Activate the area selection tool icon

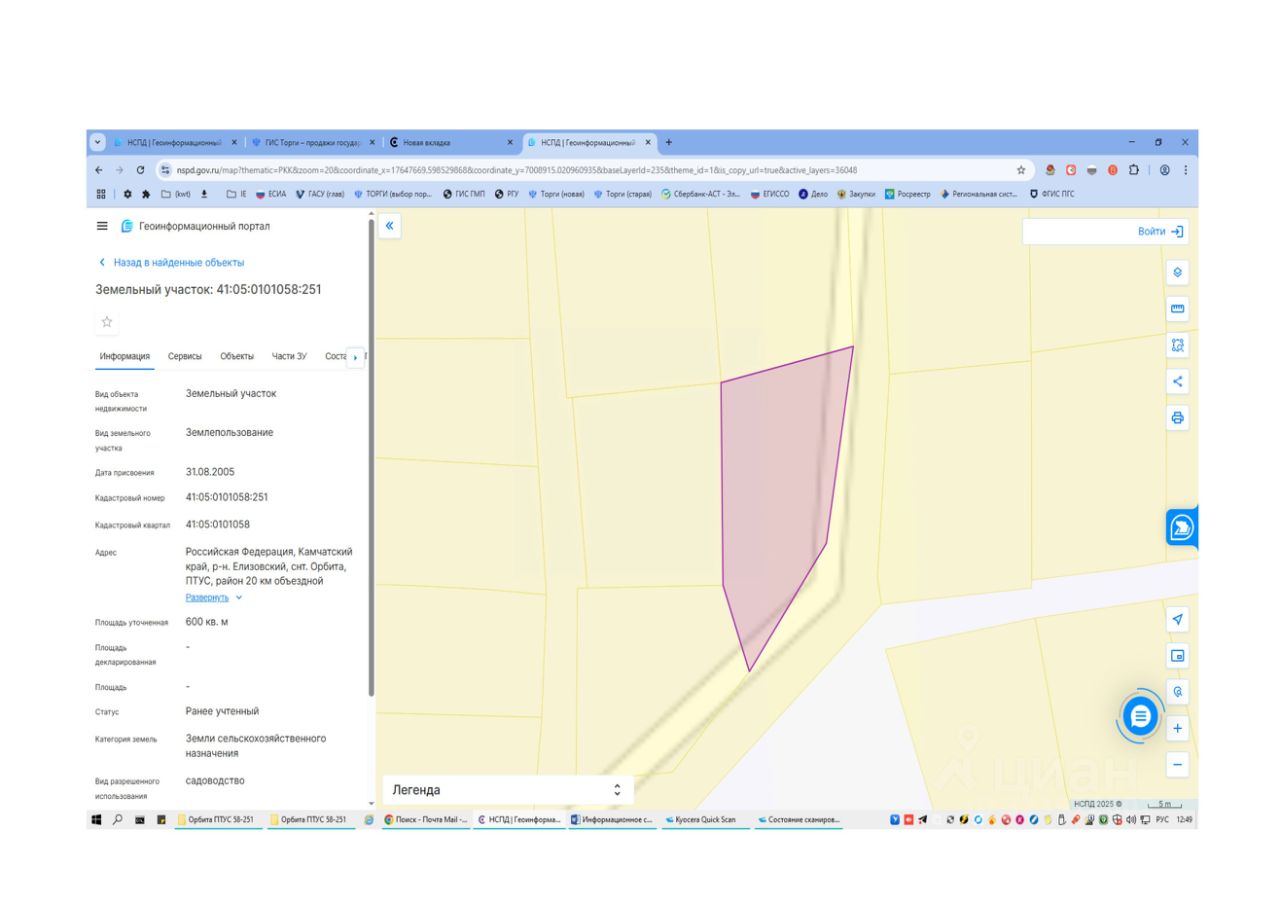[1177, 345]
